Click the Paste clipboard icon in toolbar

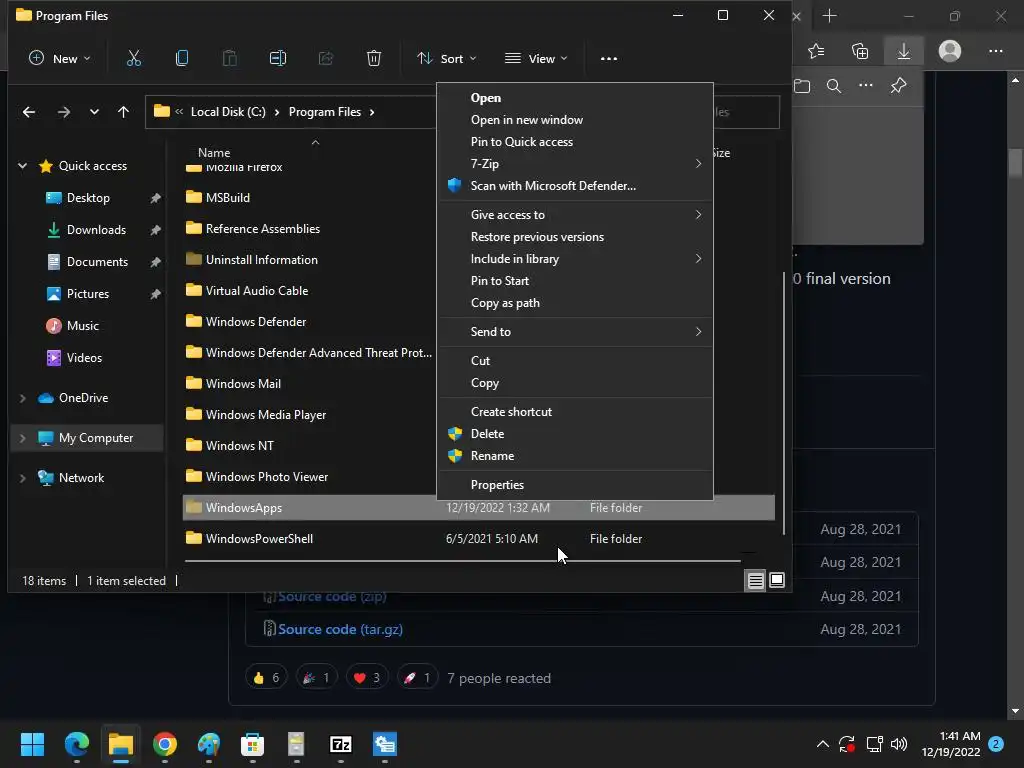[x=230, y=59]
